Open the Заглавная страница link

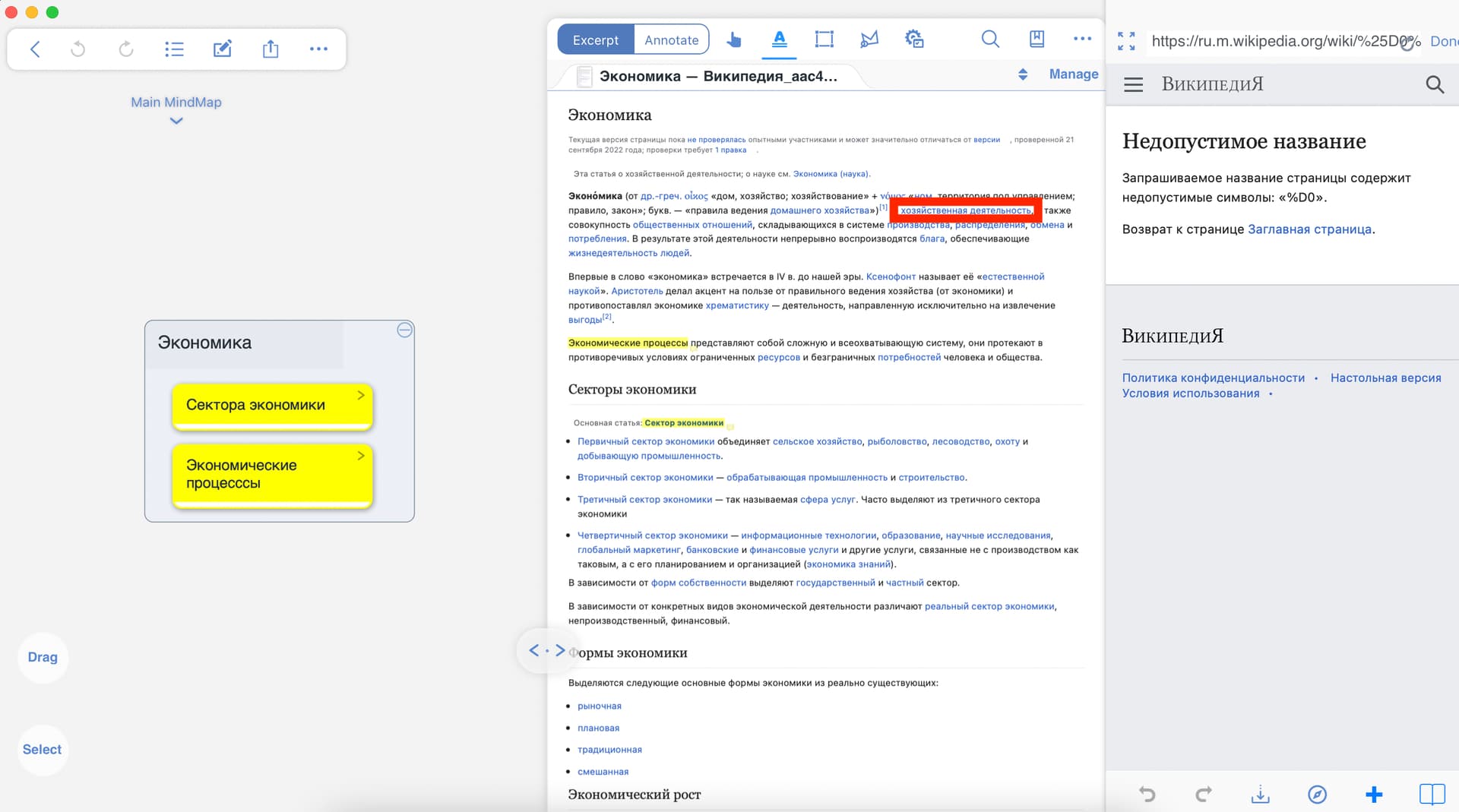tap(1309, 229)
